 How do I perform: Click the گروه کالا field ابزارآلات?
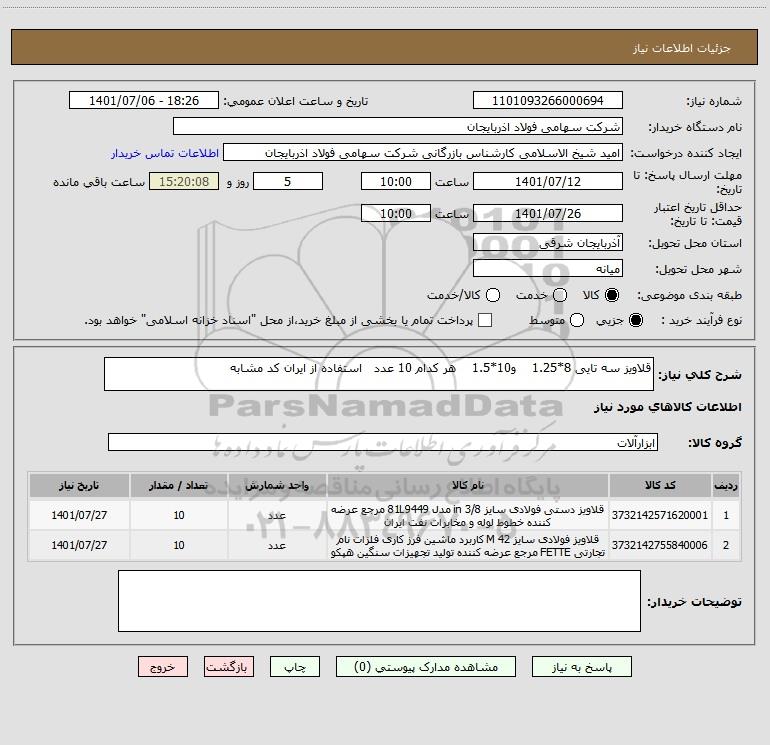tap(383, 442)
